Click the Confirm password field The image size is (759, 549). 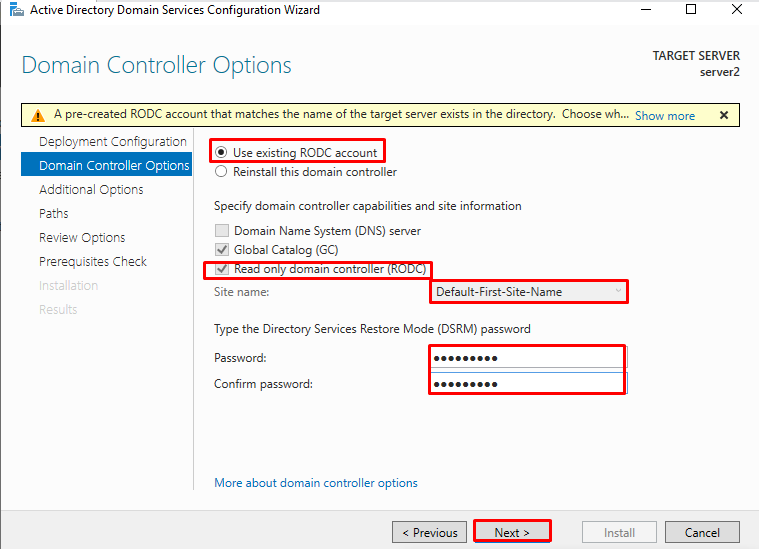coord(528,384)
